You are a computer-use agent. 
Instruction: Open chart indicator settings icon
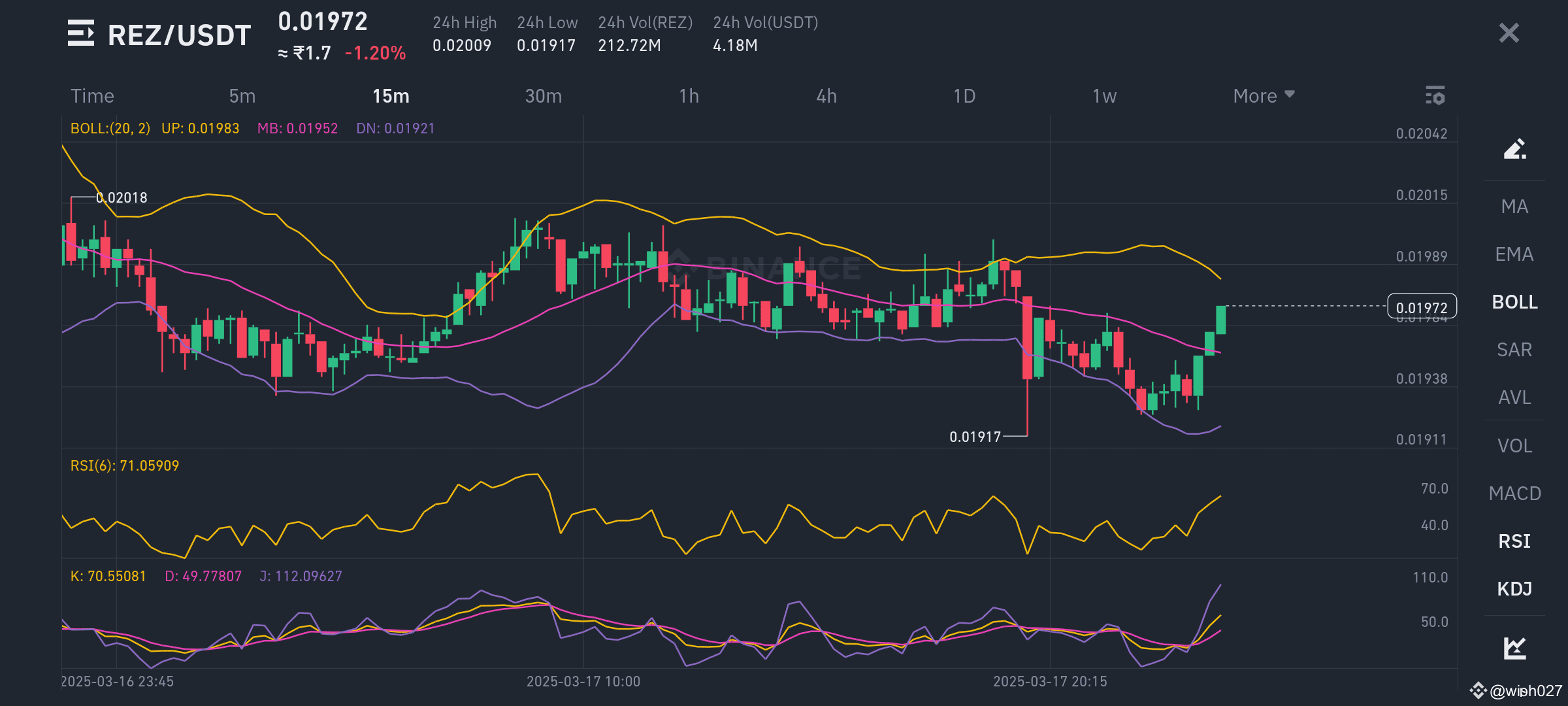point(1435,96)
